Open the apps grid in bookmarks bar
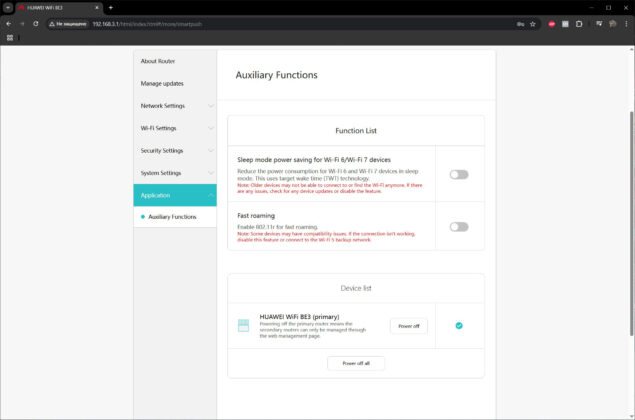The width and height of the screenshot is (635, 420). pos(10,38)
